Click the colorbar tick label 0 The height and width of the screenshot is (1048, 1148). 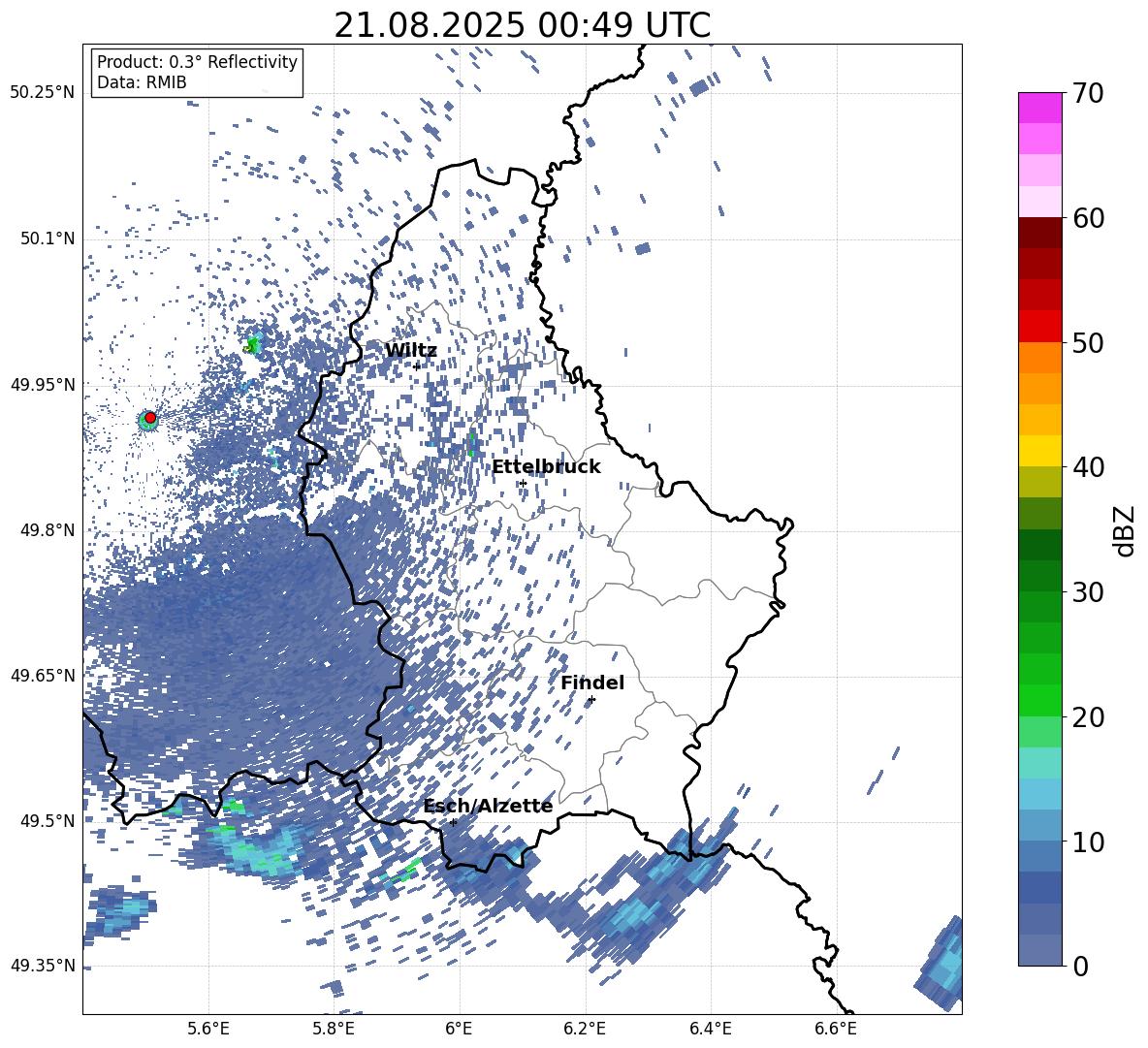coord(1079,966)
